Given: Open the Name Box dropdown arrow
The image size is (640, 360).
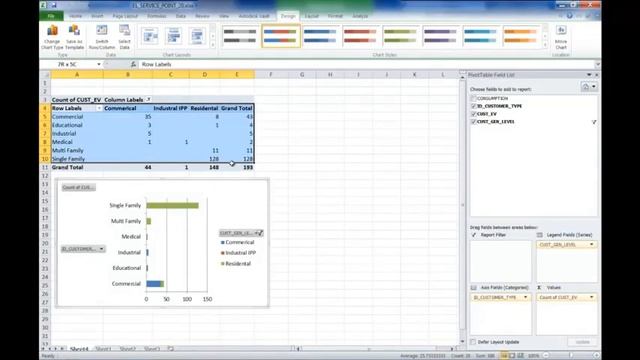Looking at the screenshot, I should pos(99,64).
